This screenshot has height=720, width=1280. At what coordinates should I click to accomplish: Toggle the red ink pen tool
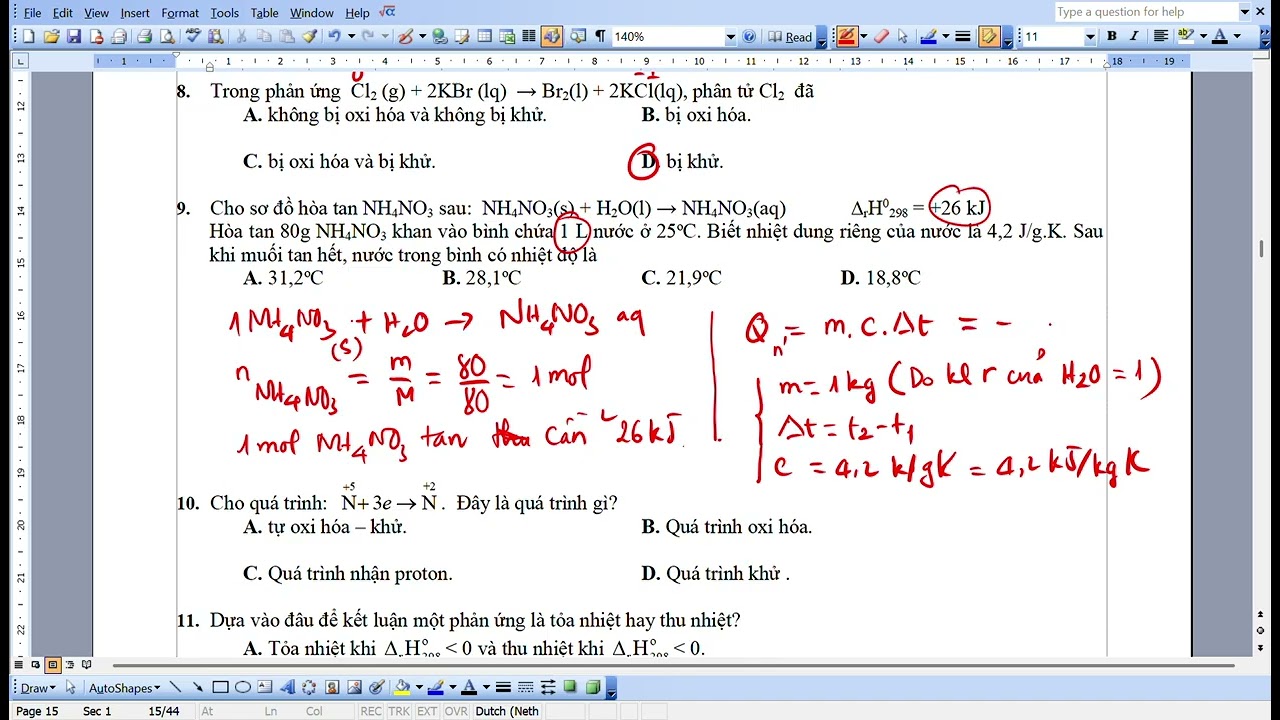click(x=847, y=36)
